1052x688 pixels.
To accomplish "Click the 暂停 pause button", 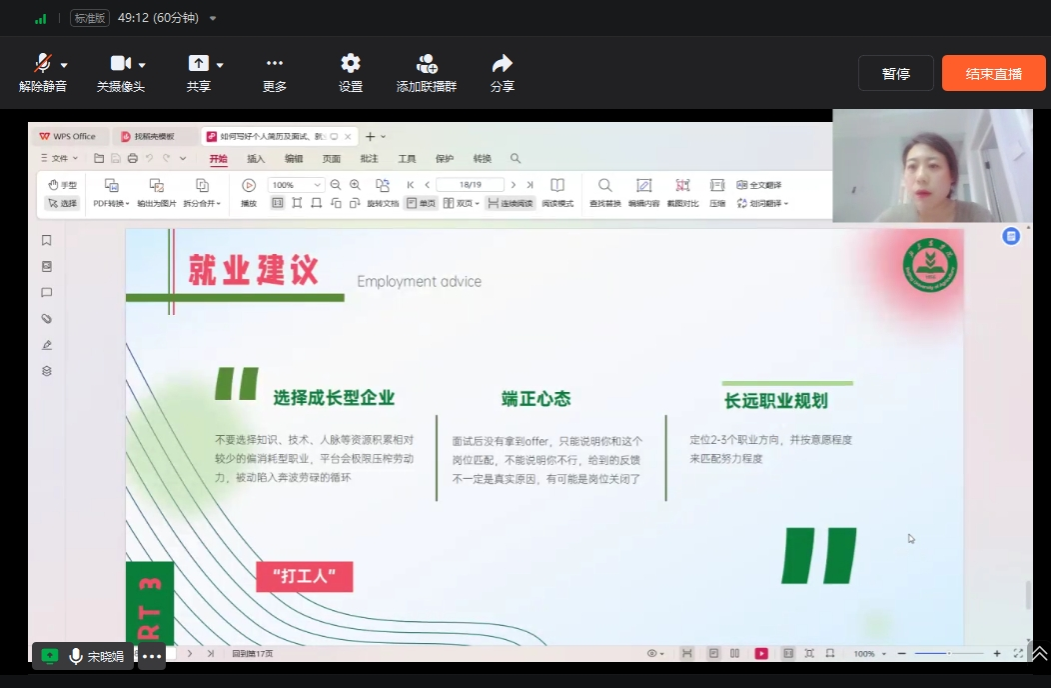I will (895, 74).
